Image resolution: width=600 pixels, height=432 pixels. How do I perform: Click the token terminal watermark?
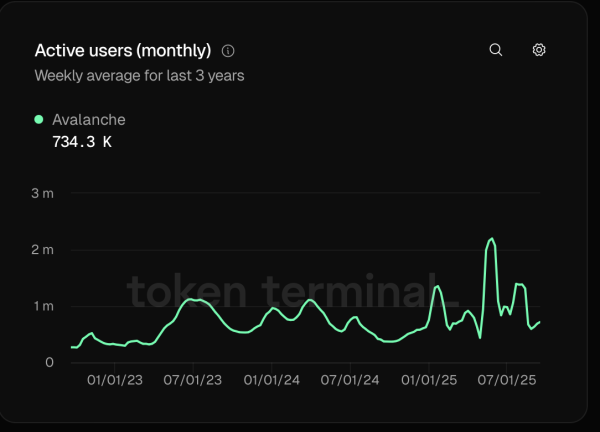(x=290, y=291)
